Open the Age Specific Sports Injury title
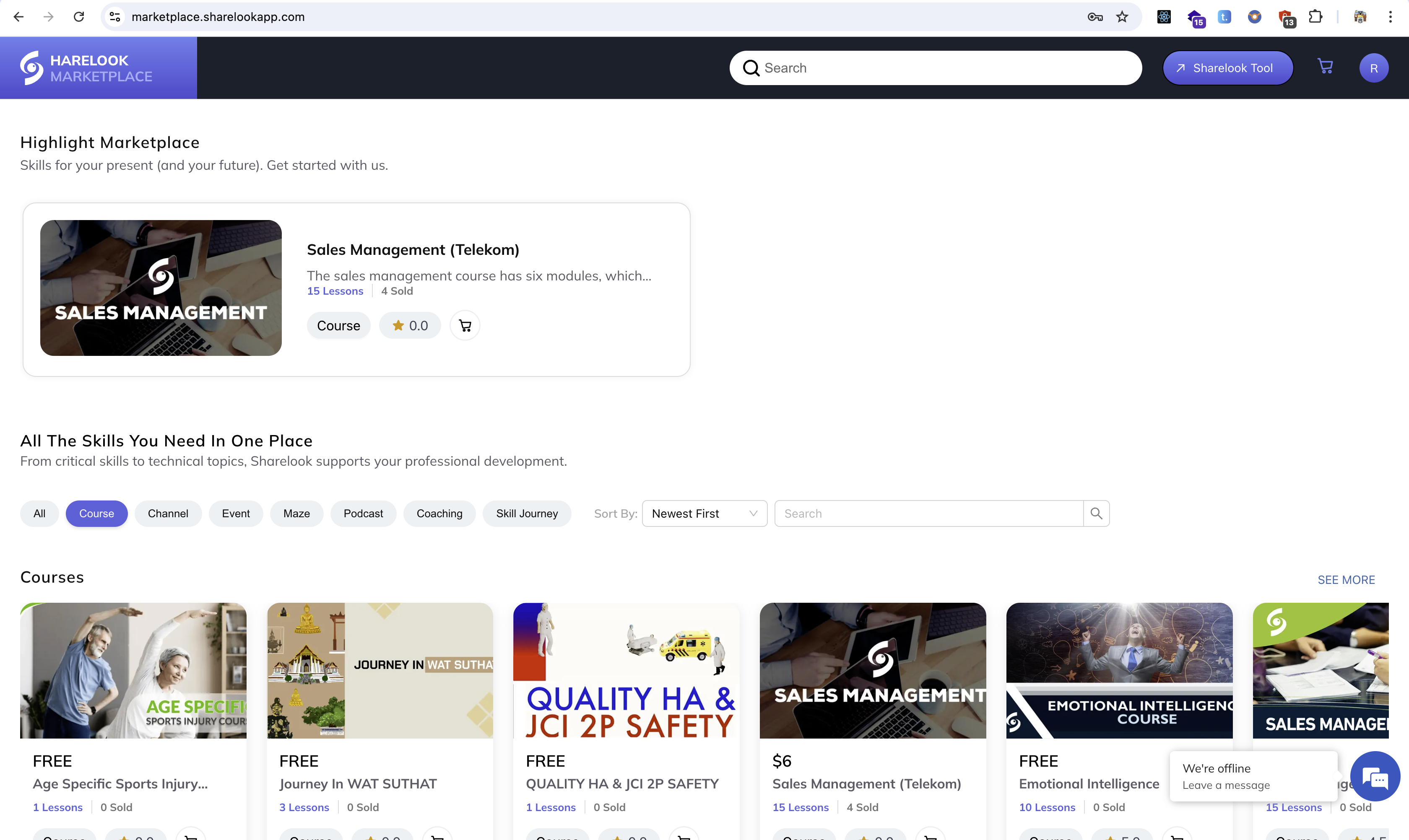This screenshot has height=840, width=1409. [120, 784]
